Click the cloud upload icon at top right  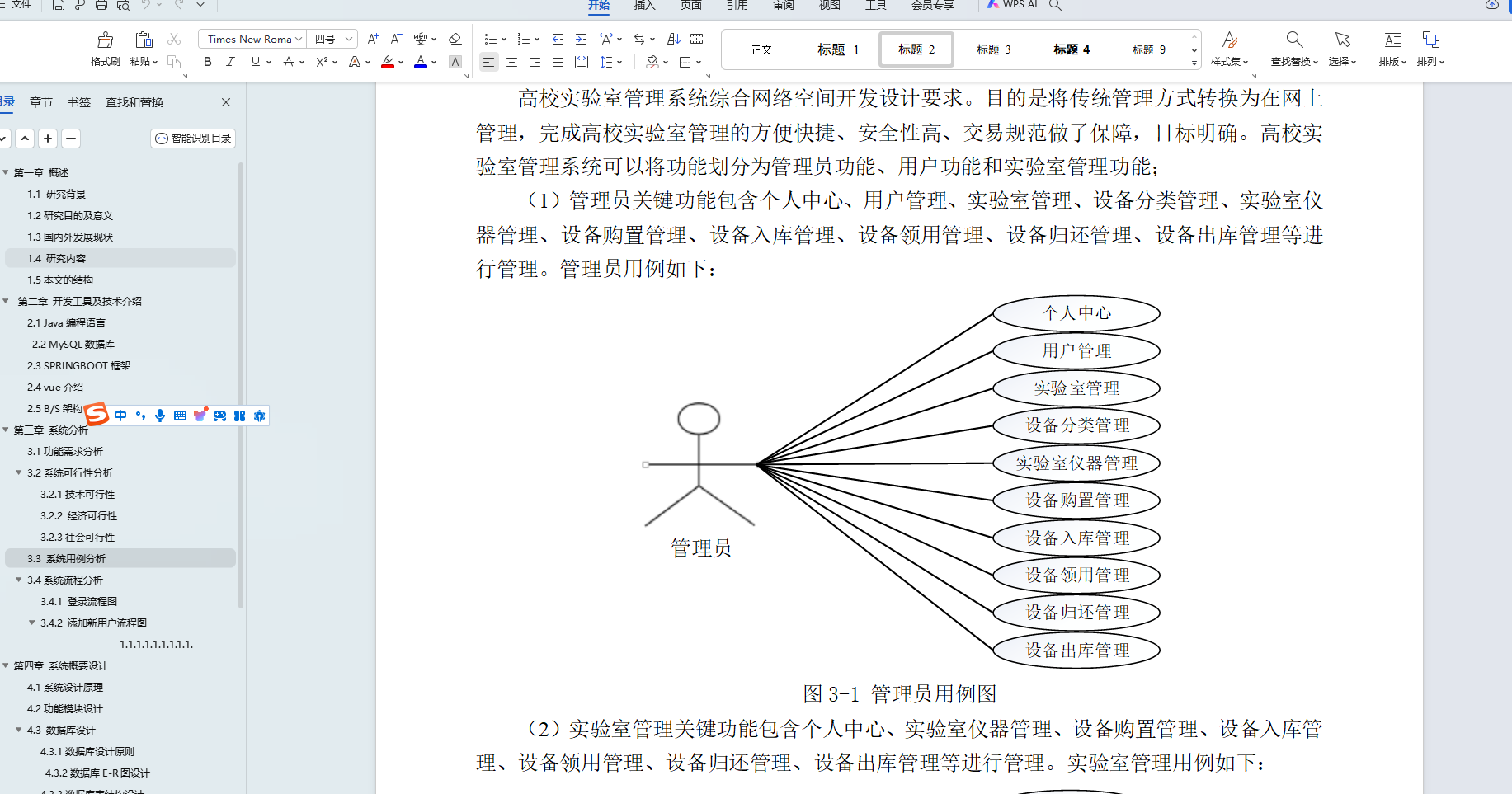click(1491, 5)
